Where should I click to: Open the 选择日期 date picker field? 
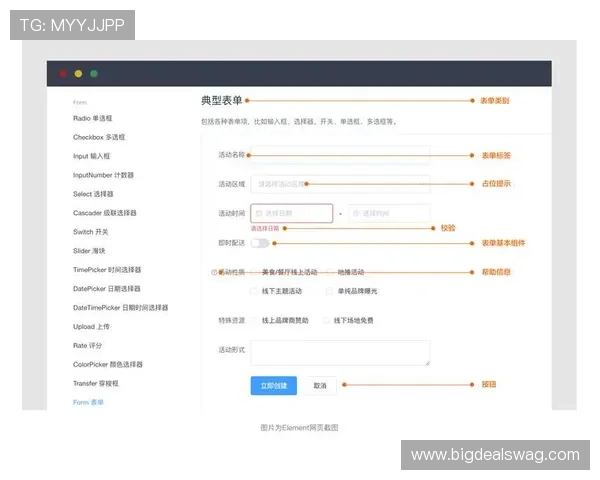point(292,213)
